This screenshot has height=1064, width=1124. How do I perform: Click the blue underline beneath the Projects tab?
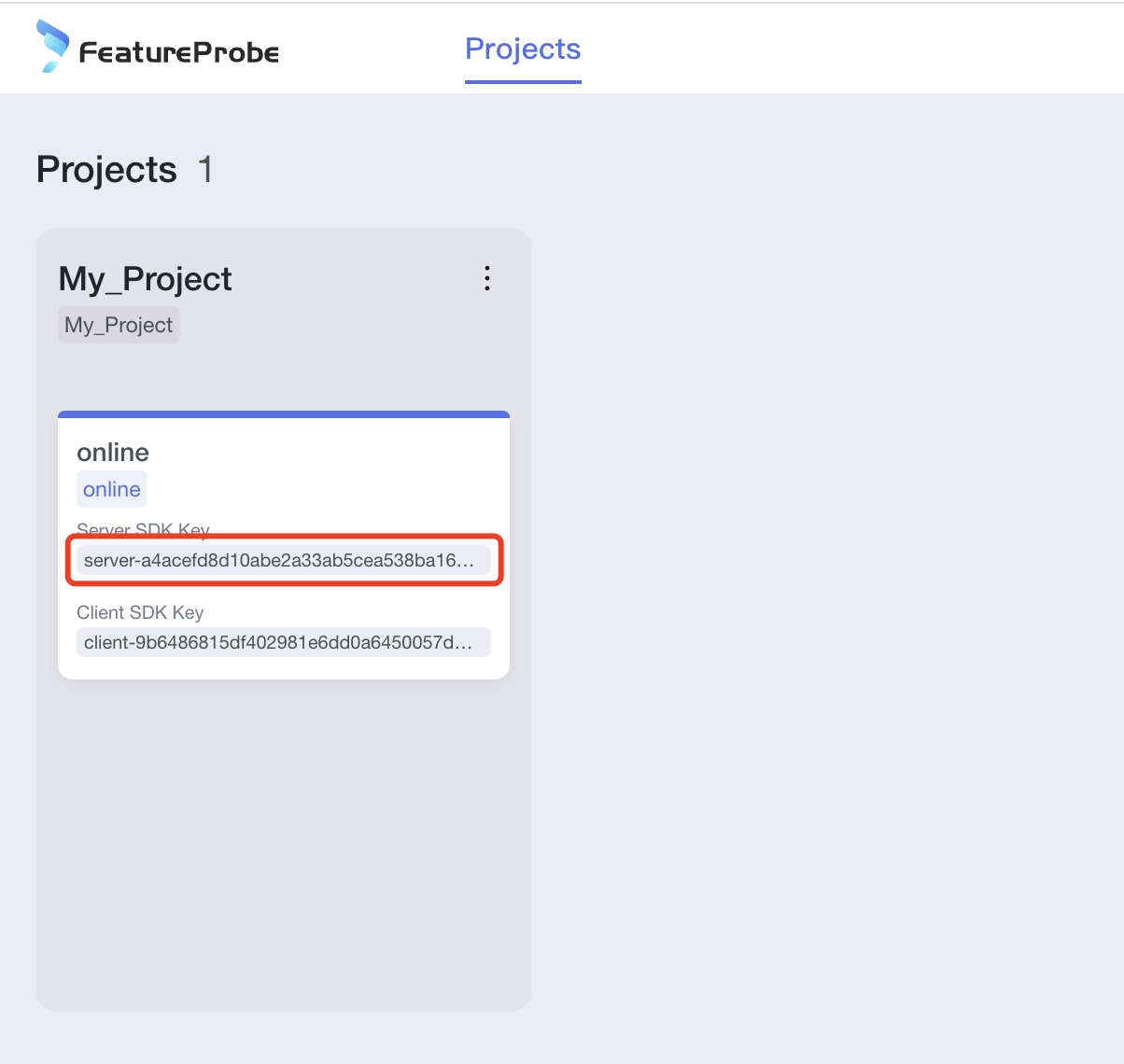tap(523, 81)
